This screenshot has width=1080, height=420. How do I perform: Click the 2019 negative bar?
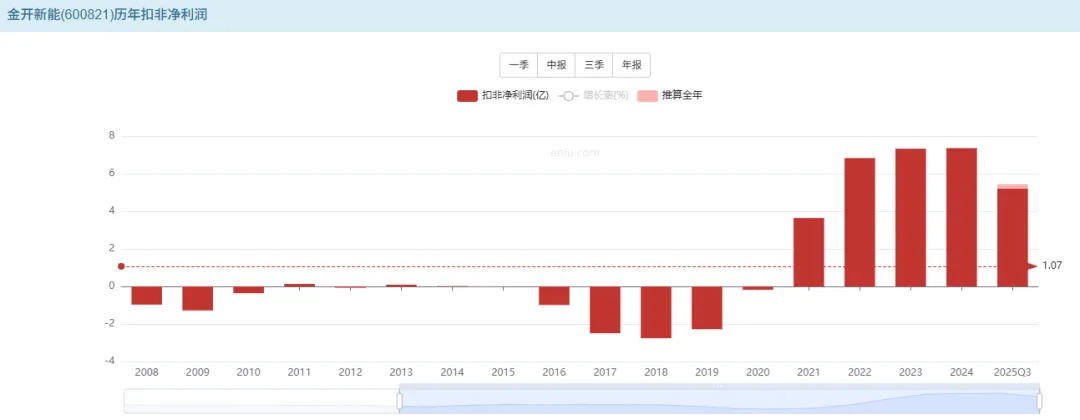pos(707,308)
